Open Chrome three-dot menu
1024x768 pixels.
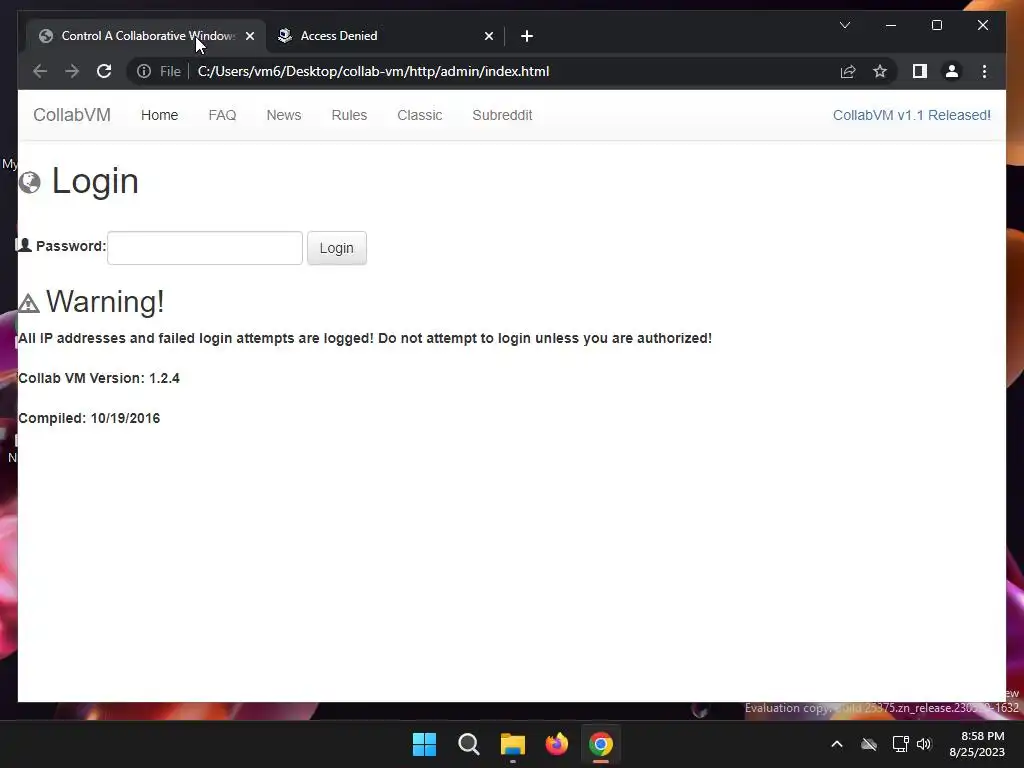click(984, 71)
